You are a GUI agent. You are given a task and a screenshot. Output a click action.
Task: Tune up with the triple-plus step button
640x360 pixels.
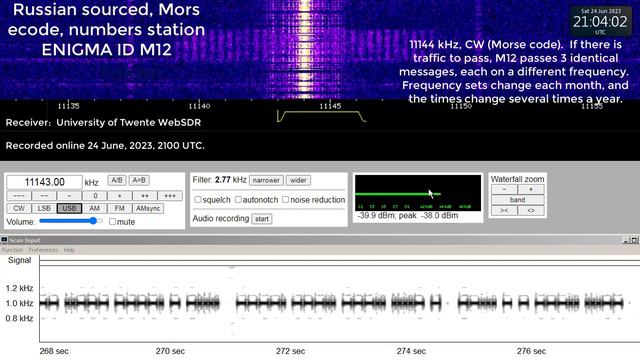coord(170,196)
